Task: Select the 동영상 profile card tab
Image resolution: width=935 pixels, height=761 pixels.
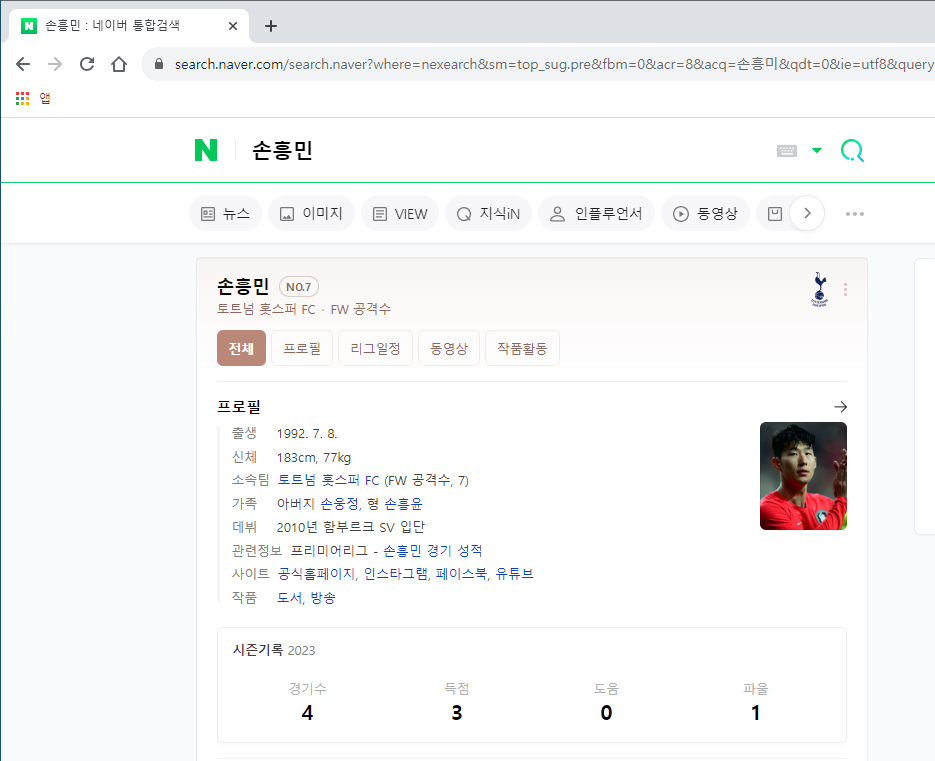Action: point(449,348)
